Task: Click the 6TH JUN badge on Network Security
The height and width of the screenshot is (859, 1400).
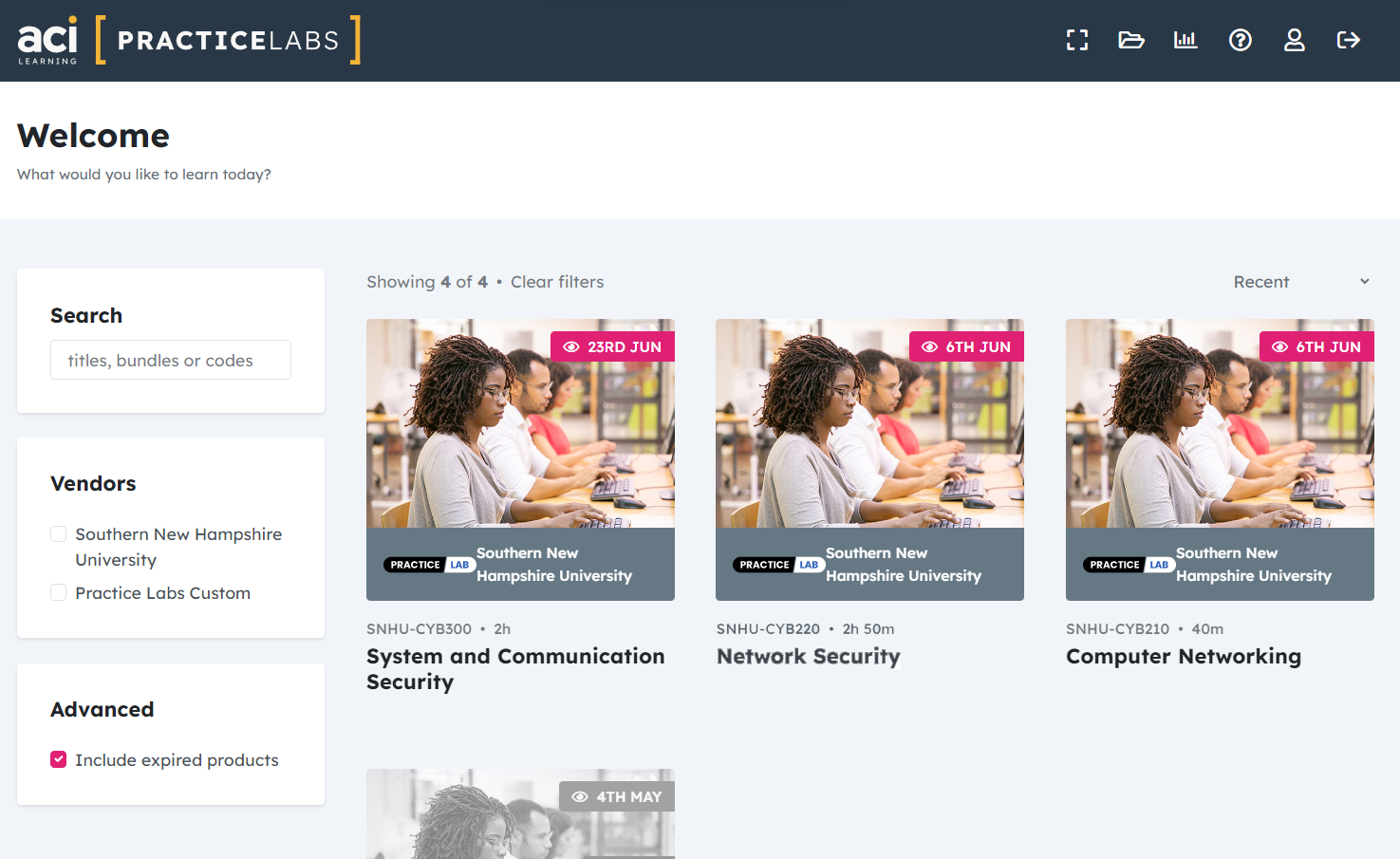Action: coord(966,345)
